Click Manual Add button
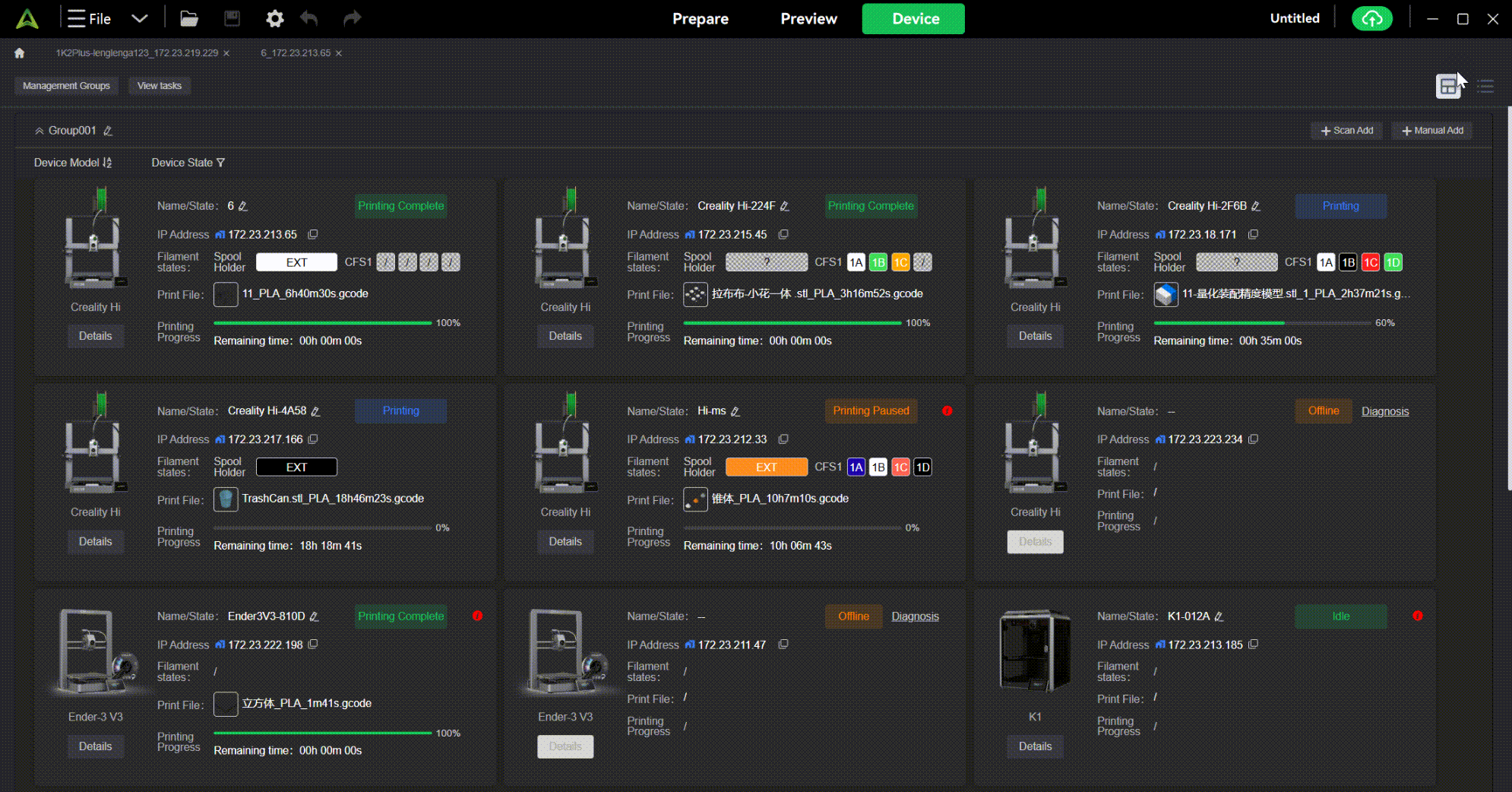The image size is (1512, 792). (1432, 131)
